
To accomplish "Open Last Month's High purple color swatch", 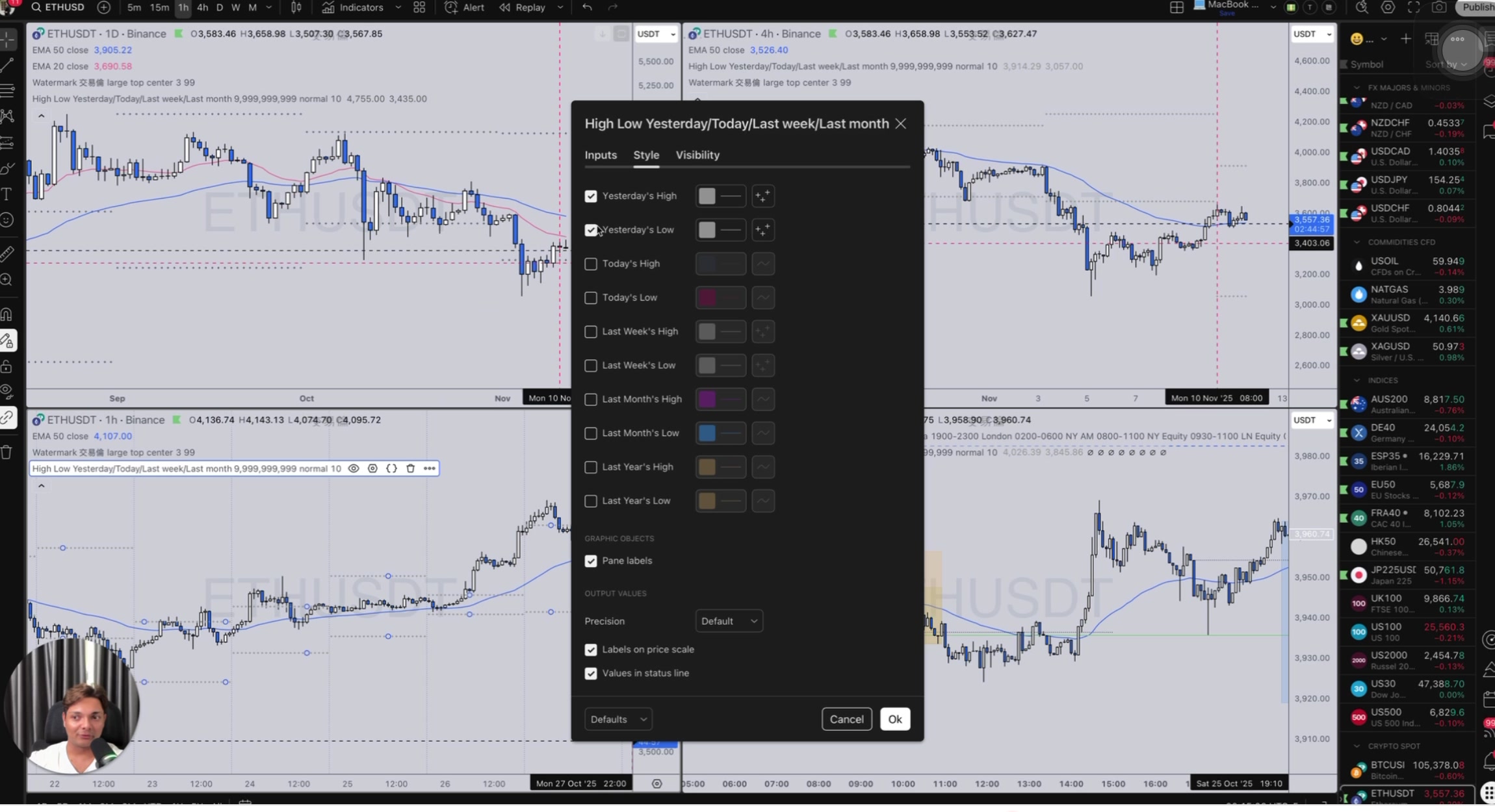I will 707,399.
